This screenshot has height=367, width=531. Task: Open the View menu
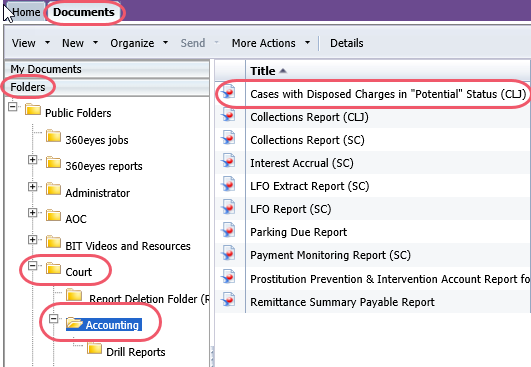click(x=24, y=43)
